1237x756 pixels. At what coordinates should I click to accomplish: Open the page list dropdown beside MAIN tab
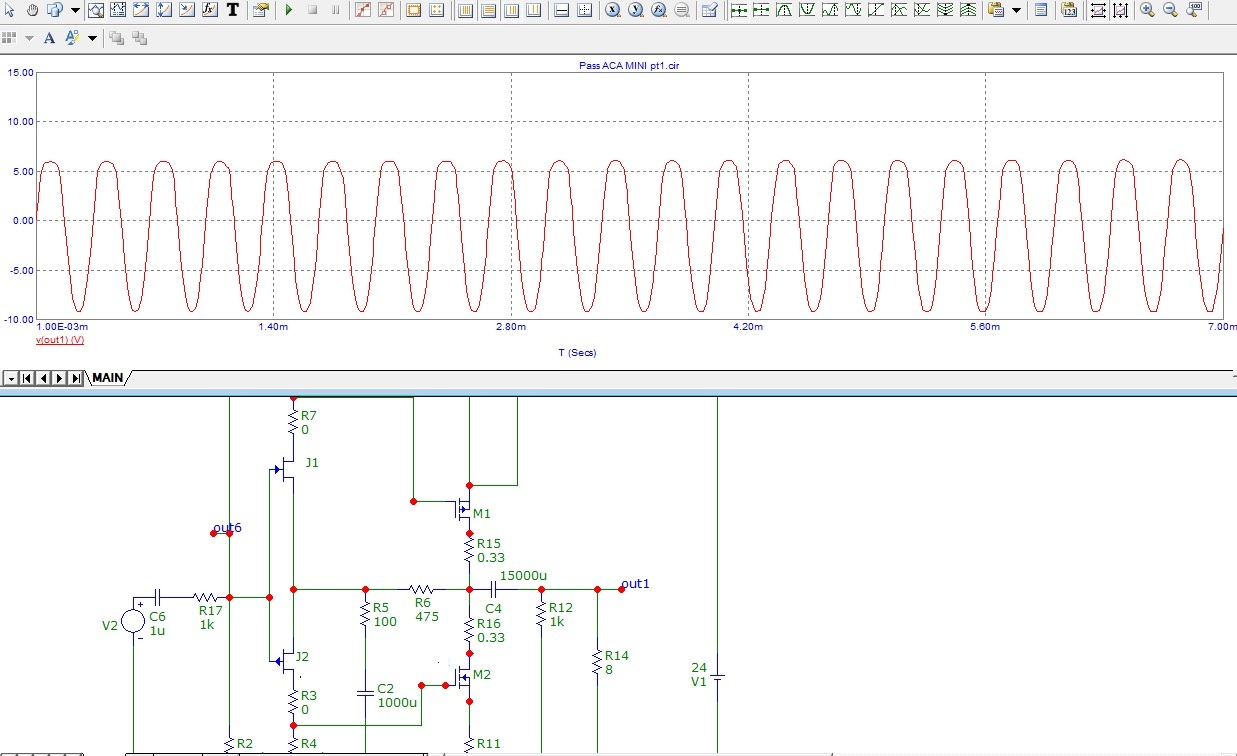point(10,378)
